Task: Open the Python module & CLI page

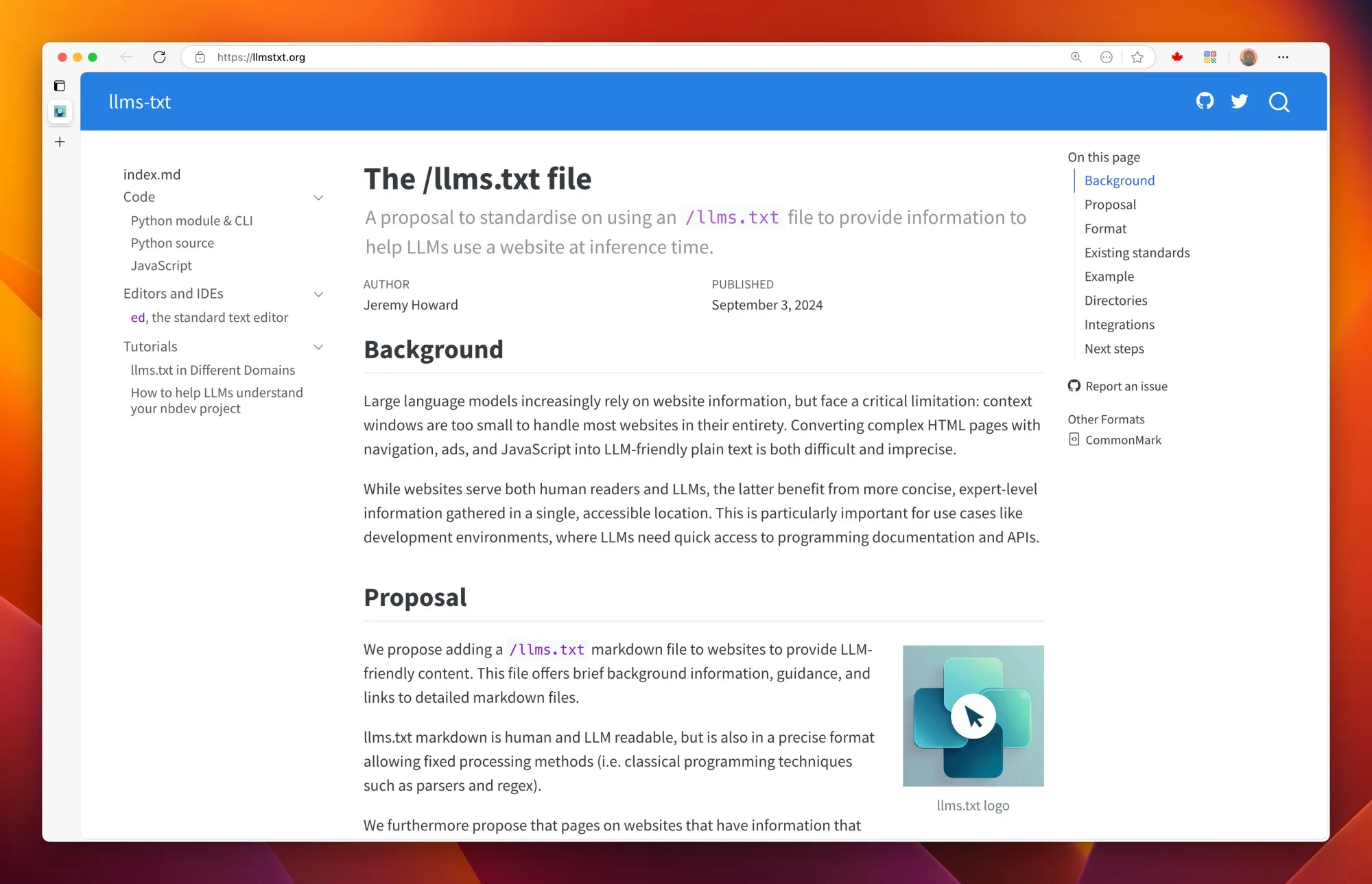Action: tap(191, 220)
